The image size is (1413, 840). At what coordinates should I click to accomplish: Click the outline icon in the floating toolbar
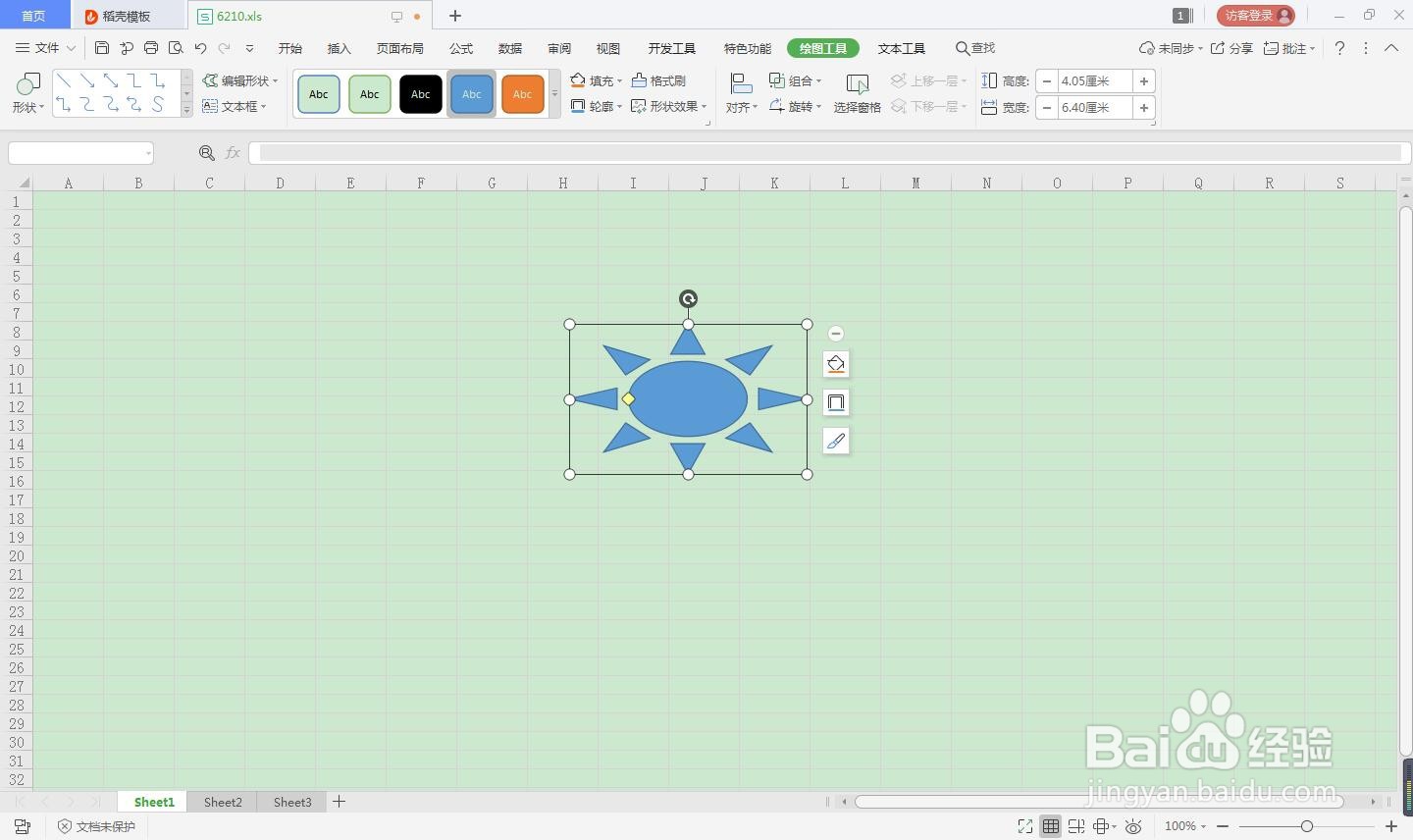(835, 402)
